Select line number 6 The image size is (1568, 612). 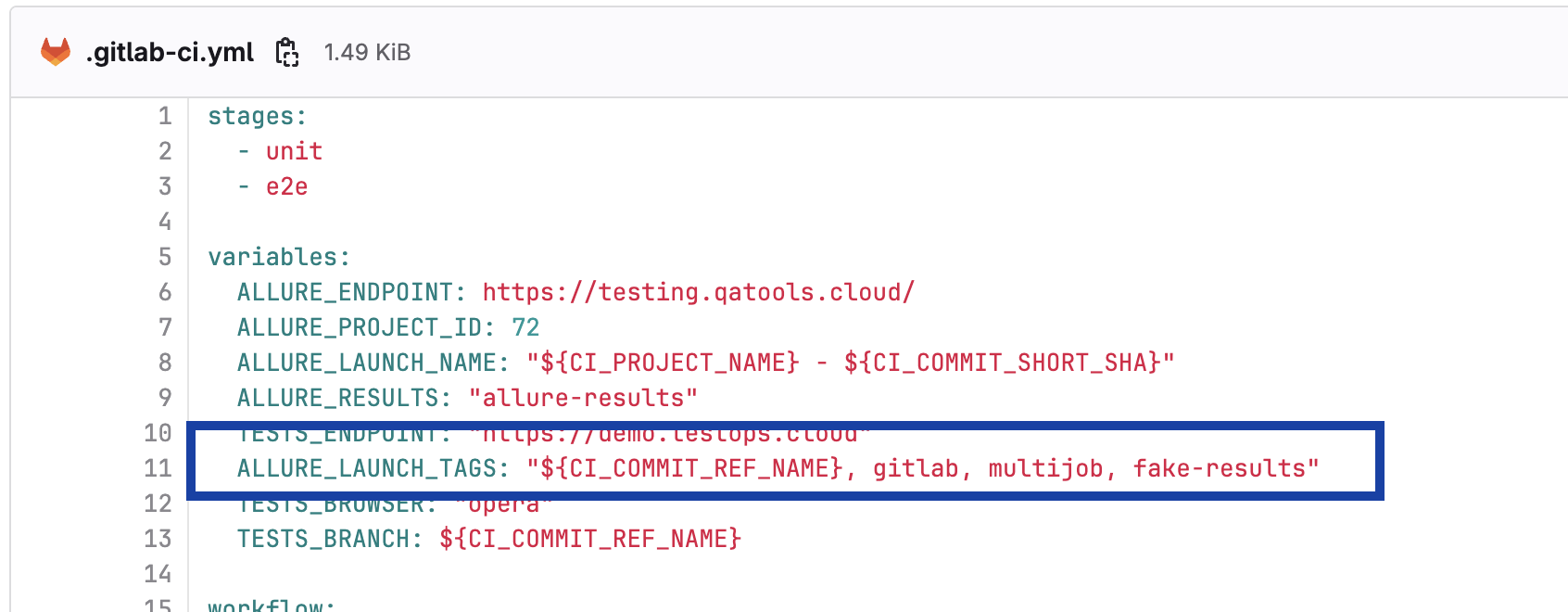click(165, 292)
